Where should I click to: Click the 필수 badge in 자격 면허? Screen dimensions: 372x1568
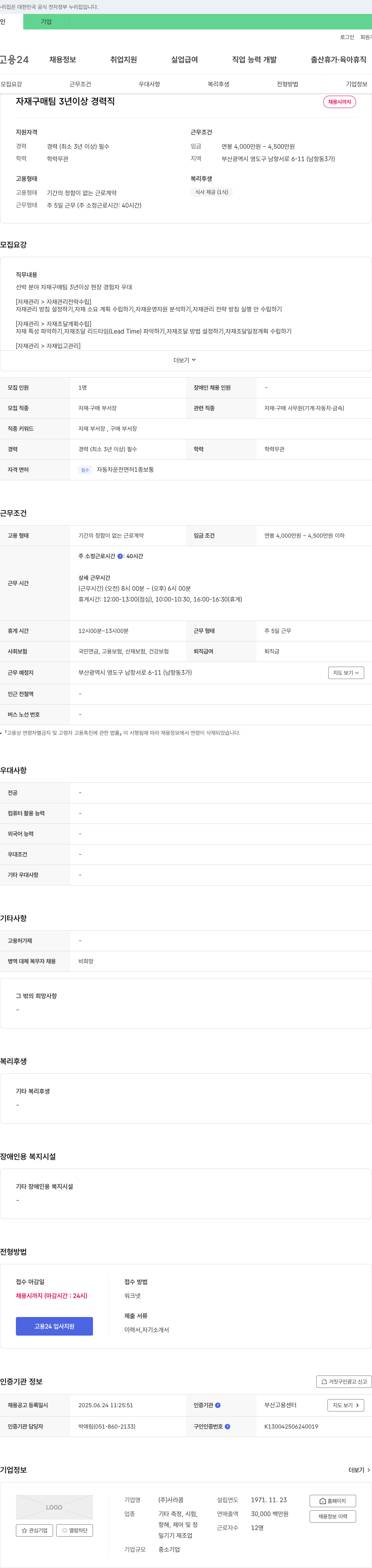(85, 470)
